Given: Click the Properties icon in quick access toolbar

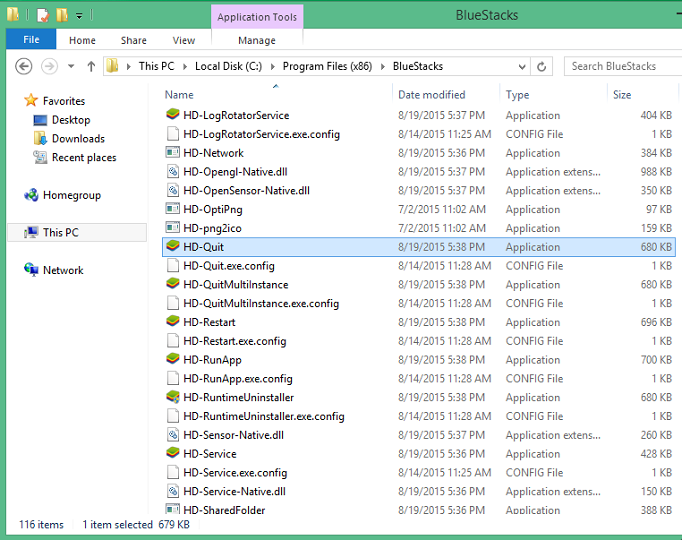Looking at the screenshot, I should (43, 16).
